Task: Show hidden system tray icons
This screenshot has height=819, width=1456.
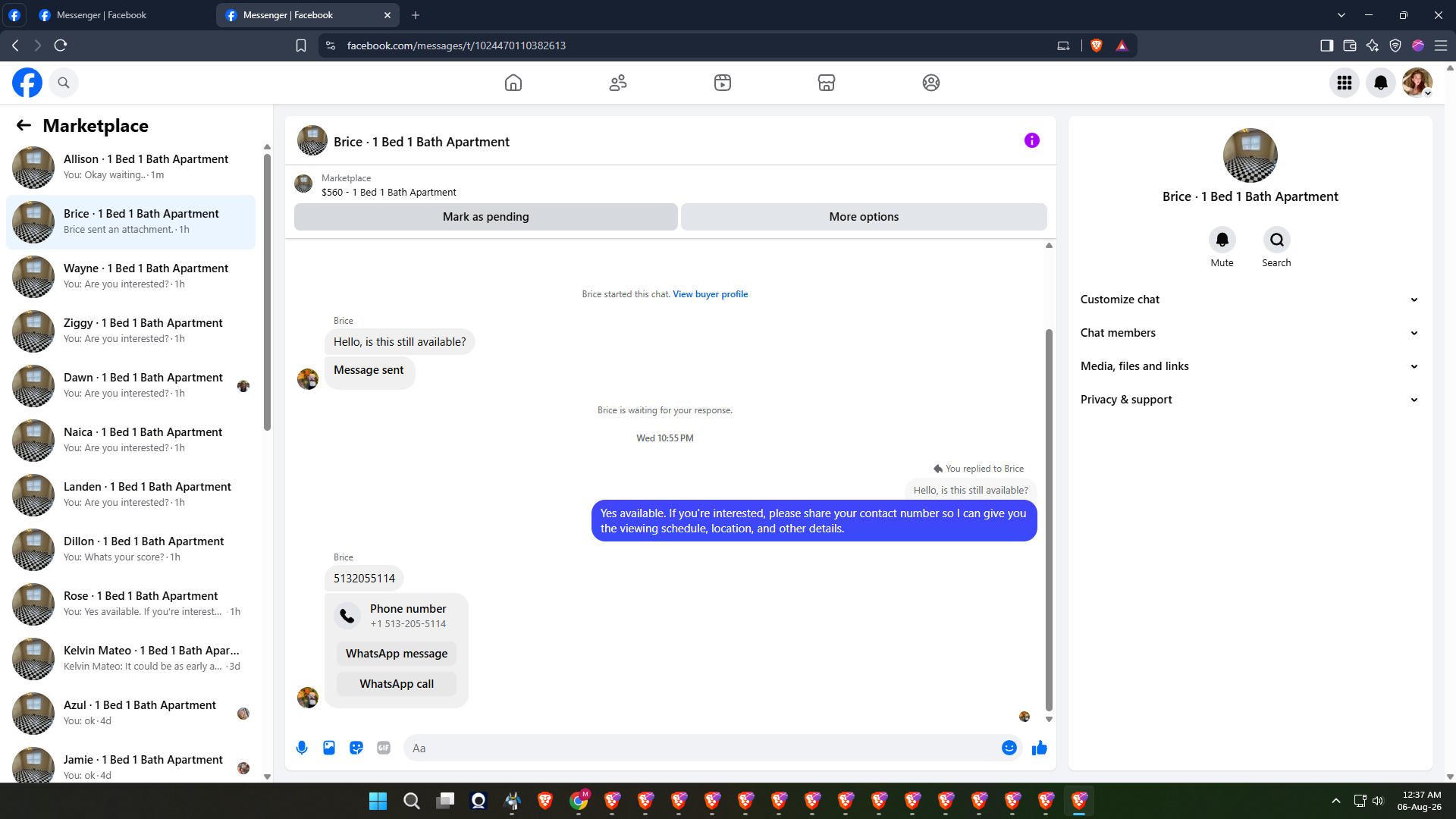Action: (1336, 801)
